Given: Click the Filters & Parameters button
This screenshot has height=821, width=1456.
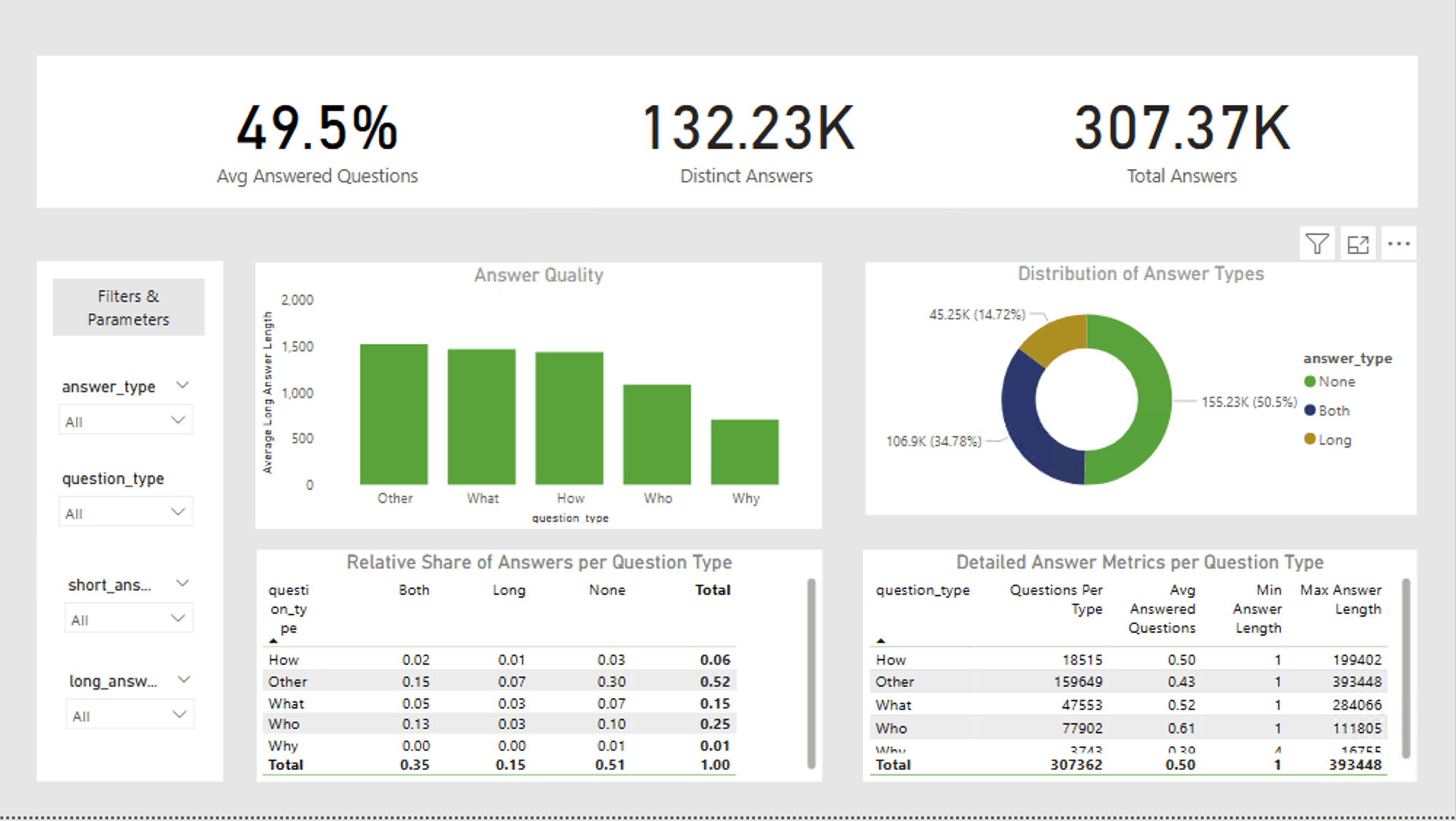Looking at the screenshot, I should pyautogui.click(x=128, y=307).
